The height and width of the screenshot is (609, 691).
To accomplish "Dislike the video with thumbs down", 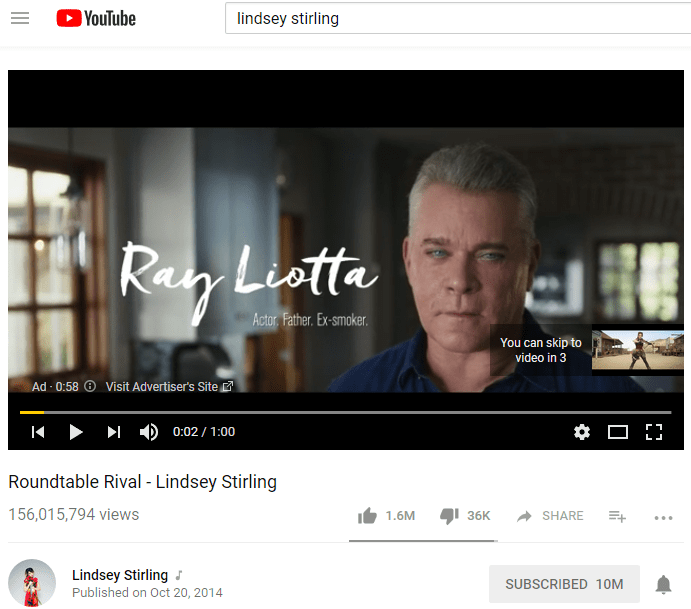I will (449, 516).
